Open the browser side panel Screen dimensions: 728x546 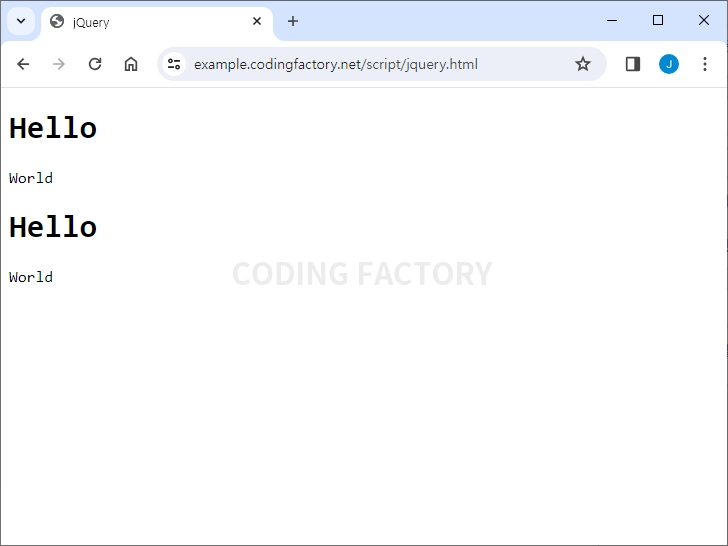pos(633,64)
